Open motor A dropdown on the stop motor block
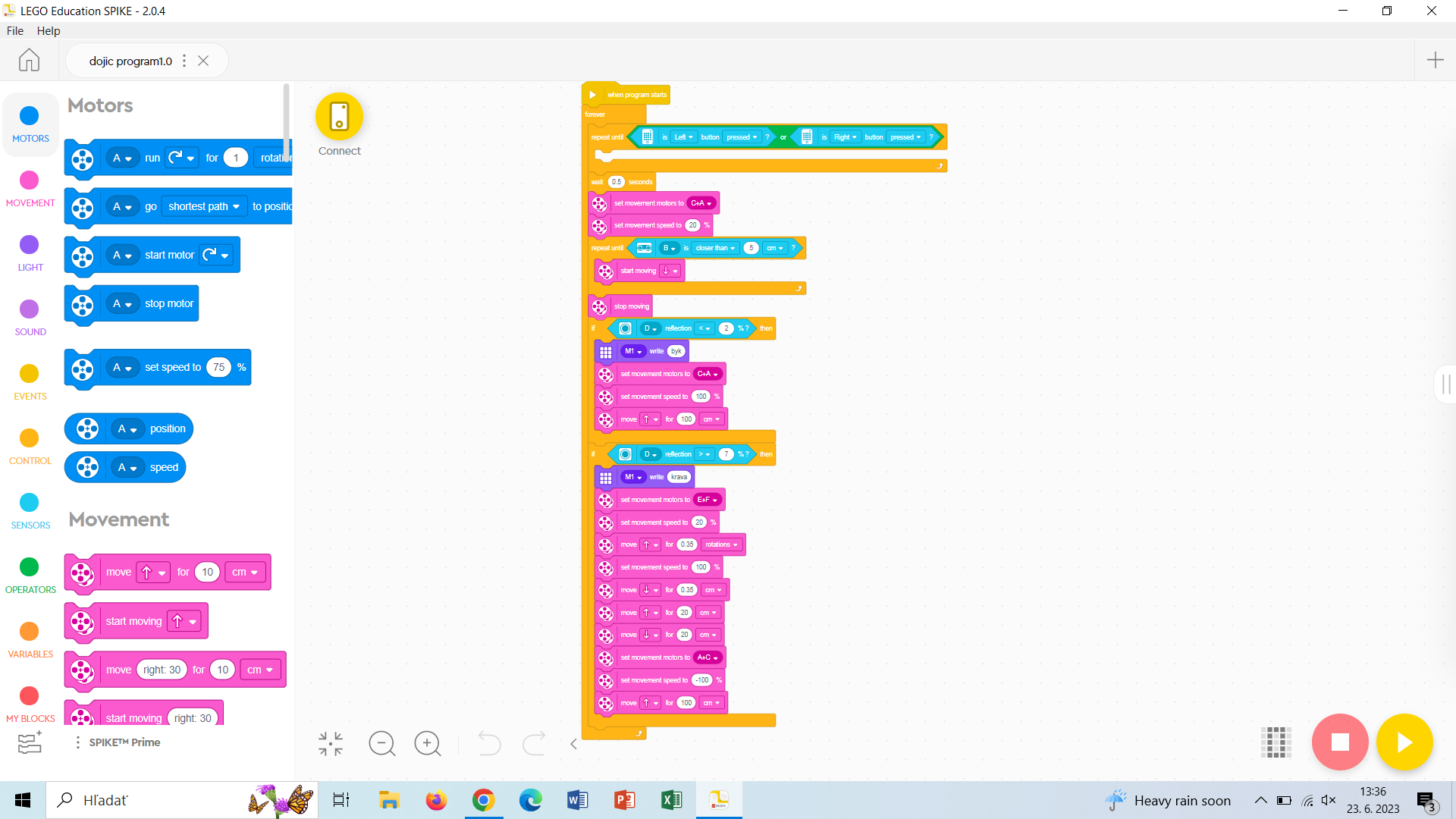The width and height of the screenshot is (1456, 819). point(122,304)
